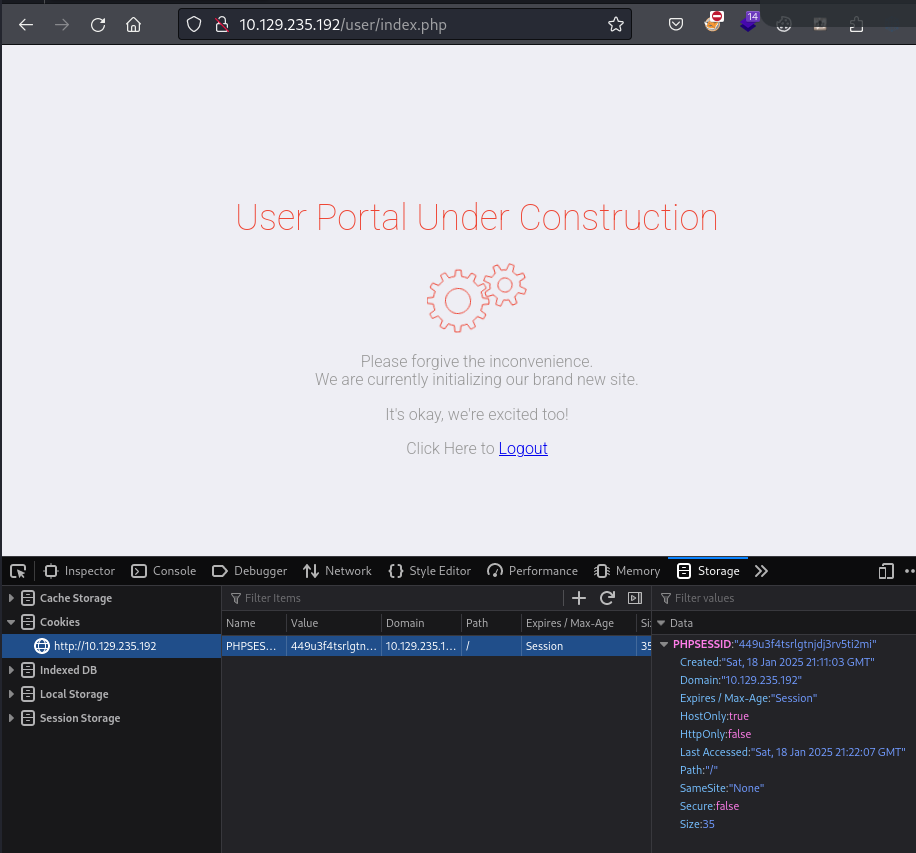
Task: Go to the browser home page
Action: 133,25
